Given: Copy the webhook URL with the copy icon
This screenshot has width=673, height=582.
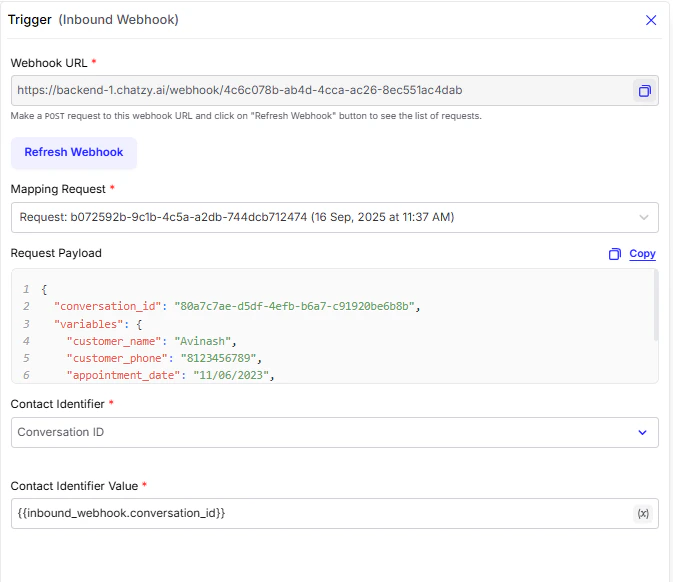Looking at the screenshot, I should [644, 91].
